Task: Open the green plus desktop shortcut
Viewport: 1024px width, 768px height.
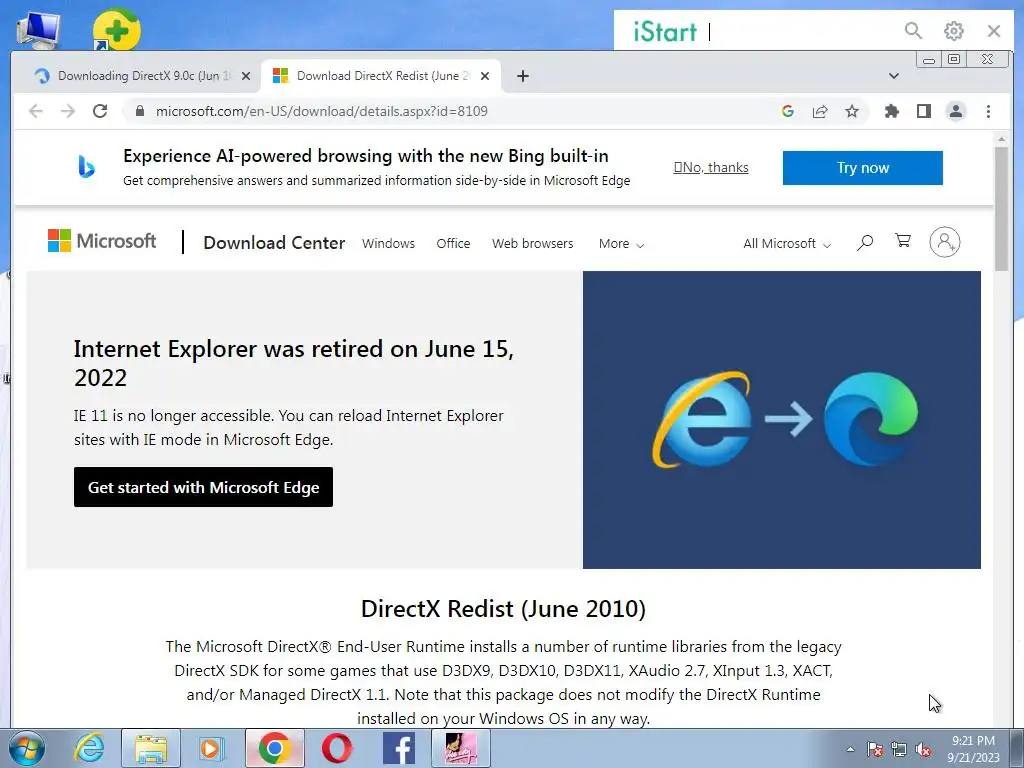Action: tap(116, 30)
